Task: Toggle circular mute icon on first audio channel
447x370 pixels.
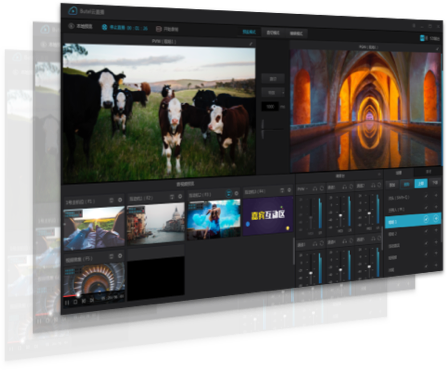Action: [x=322, y=188]
